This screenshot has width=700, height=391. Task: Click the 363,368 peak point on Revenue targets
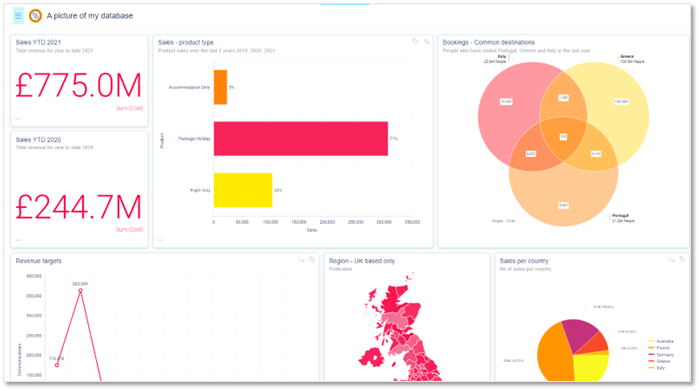[x=80, y=291]
